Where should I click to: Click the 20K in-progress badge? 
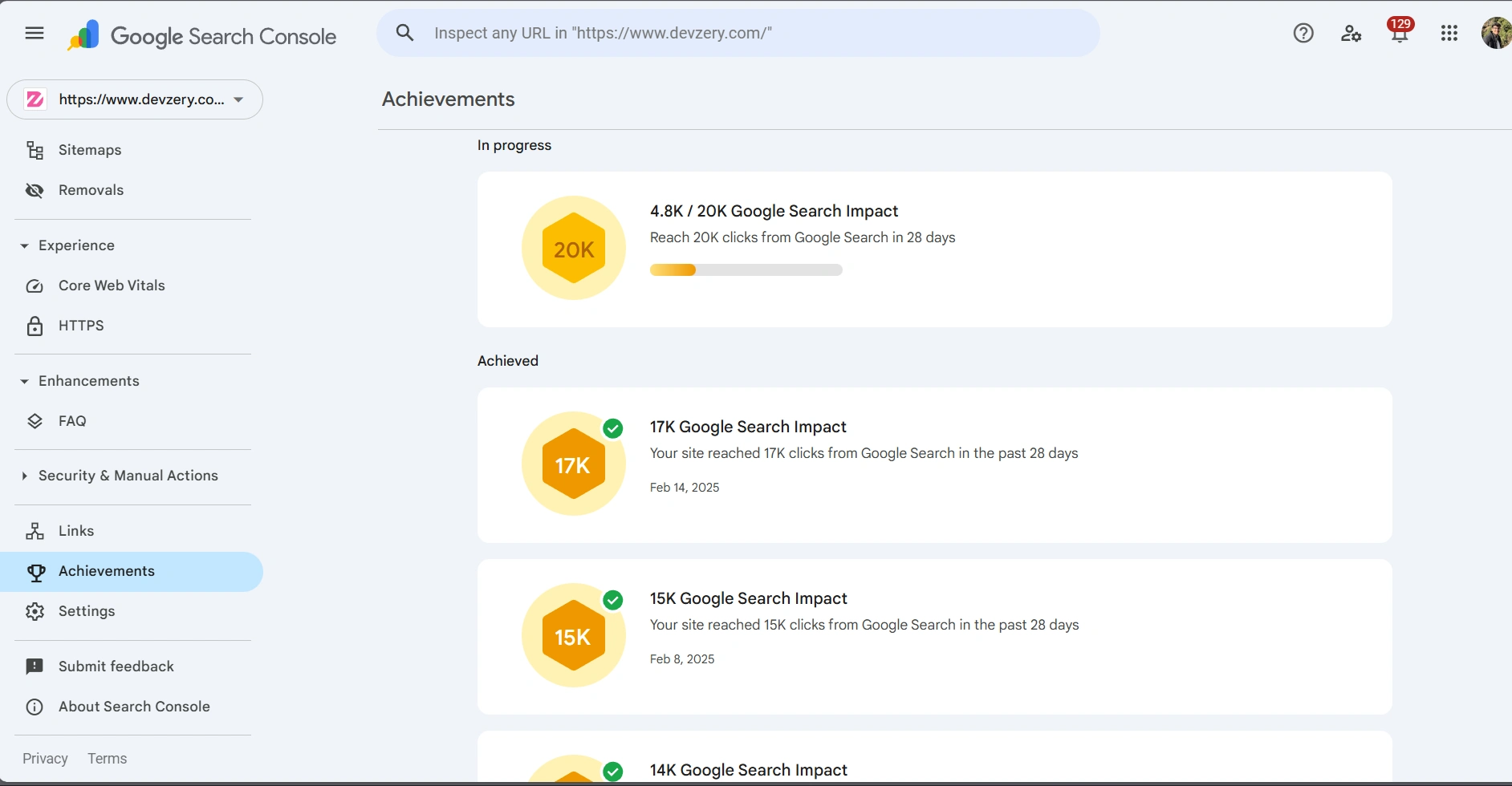click(x=573, y=248)
